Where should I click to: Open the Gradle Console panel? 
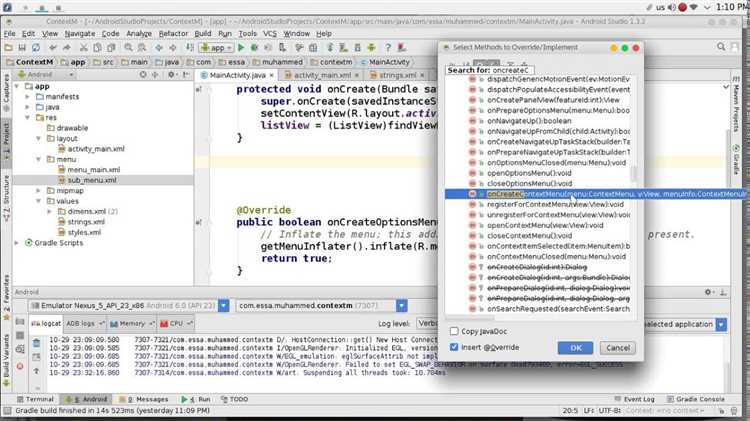(x=695, y=399)
